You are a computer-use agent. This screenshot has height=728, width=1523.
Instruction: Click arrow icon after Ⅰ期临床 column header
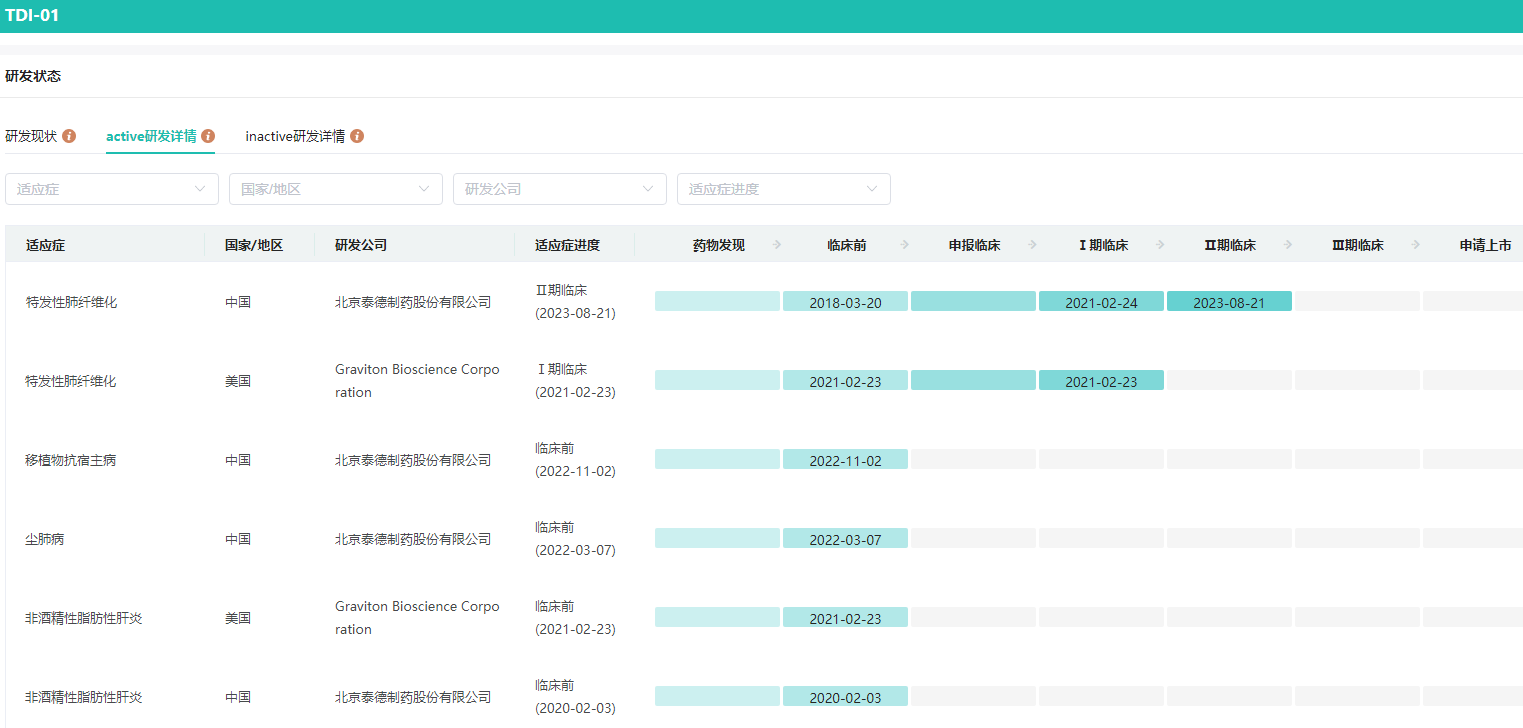coord(1161,245)
